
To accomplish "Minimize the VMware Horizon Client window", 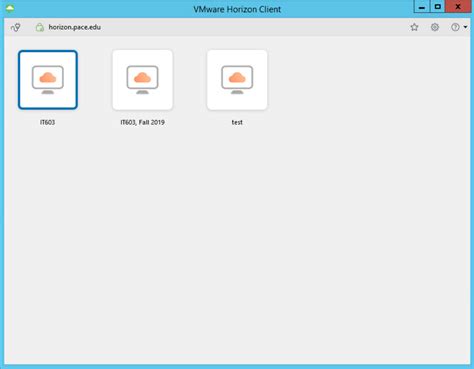I will click(x=422, y=7).
